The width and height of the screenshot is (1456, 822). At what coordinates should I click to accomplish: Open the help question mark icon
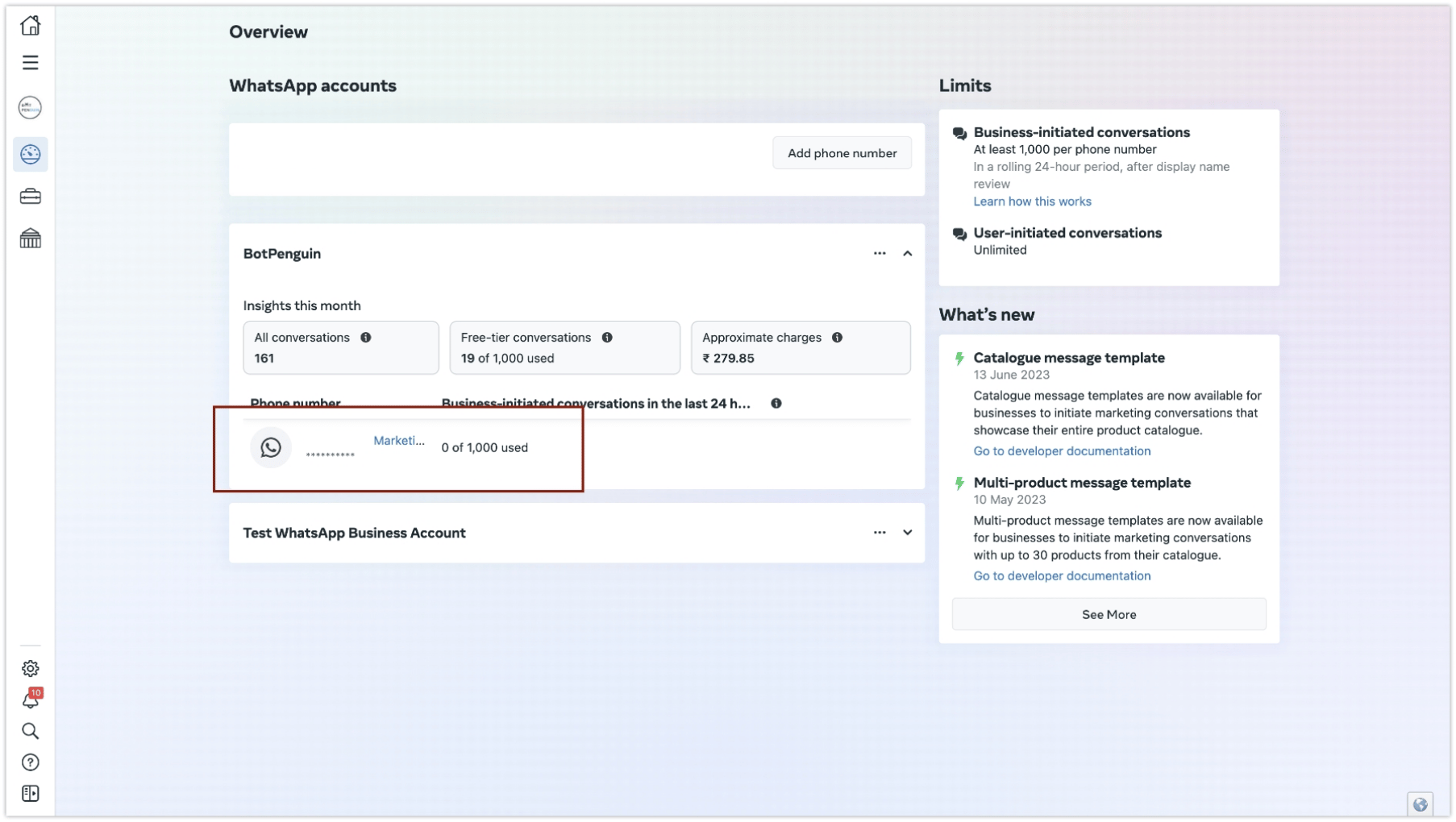31,762
